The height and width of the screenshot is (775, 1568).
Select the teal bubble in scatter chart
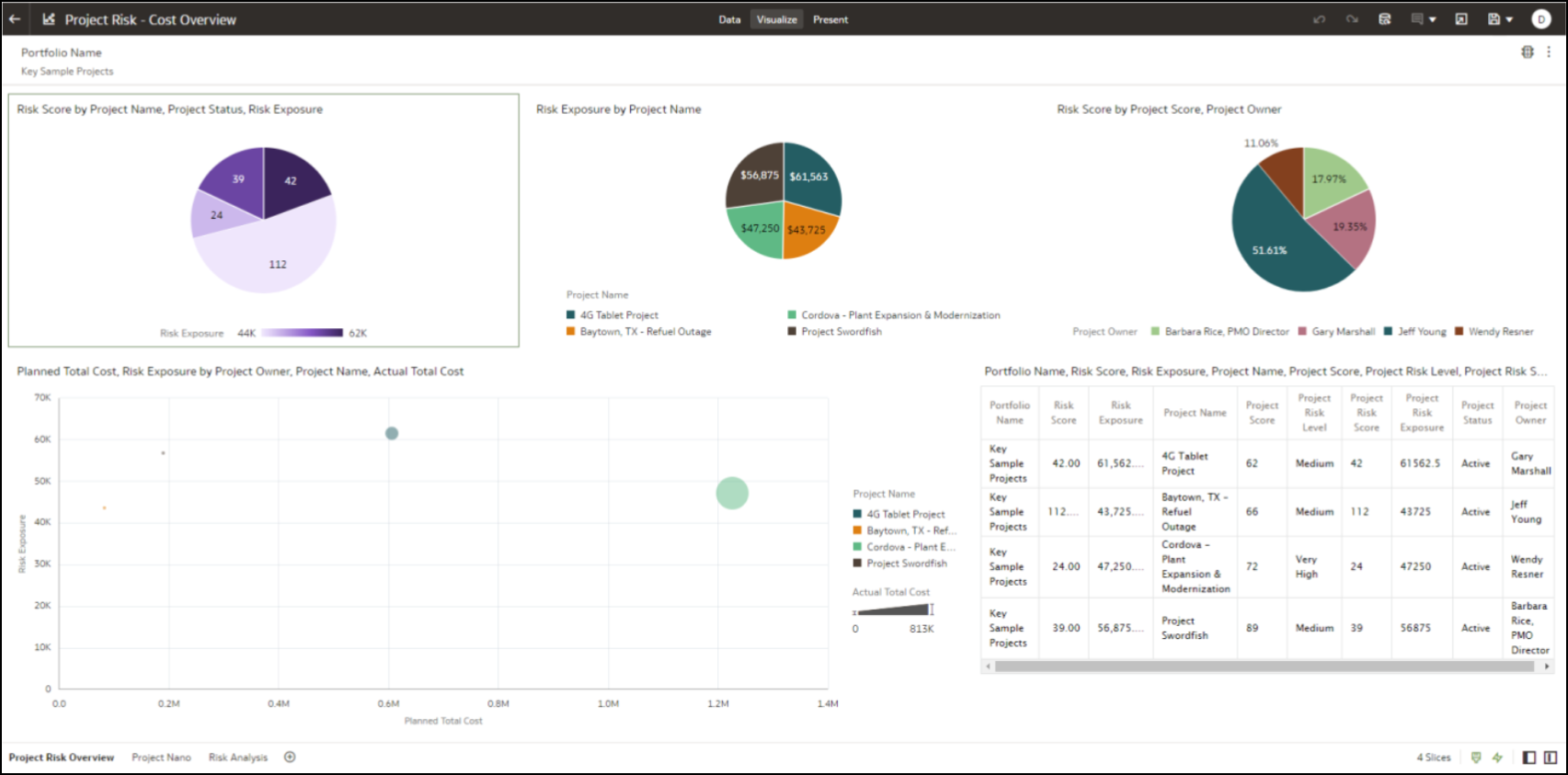click(392, 433)
